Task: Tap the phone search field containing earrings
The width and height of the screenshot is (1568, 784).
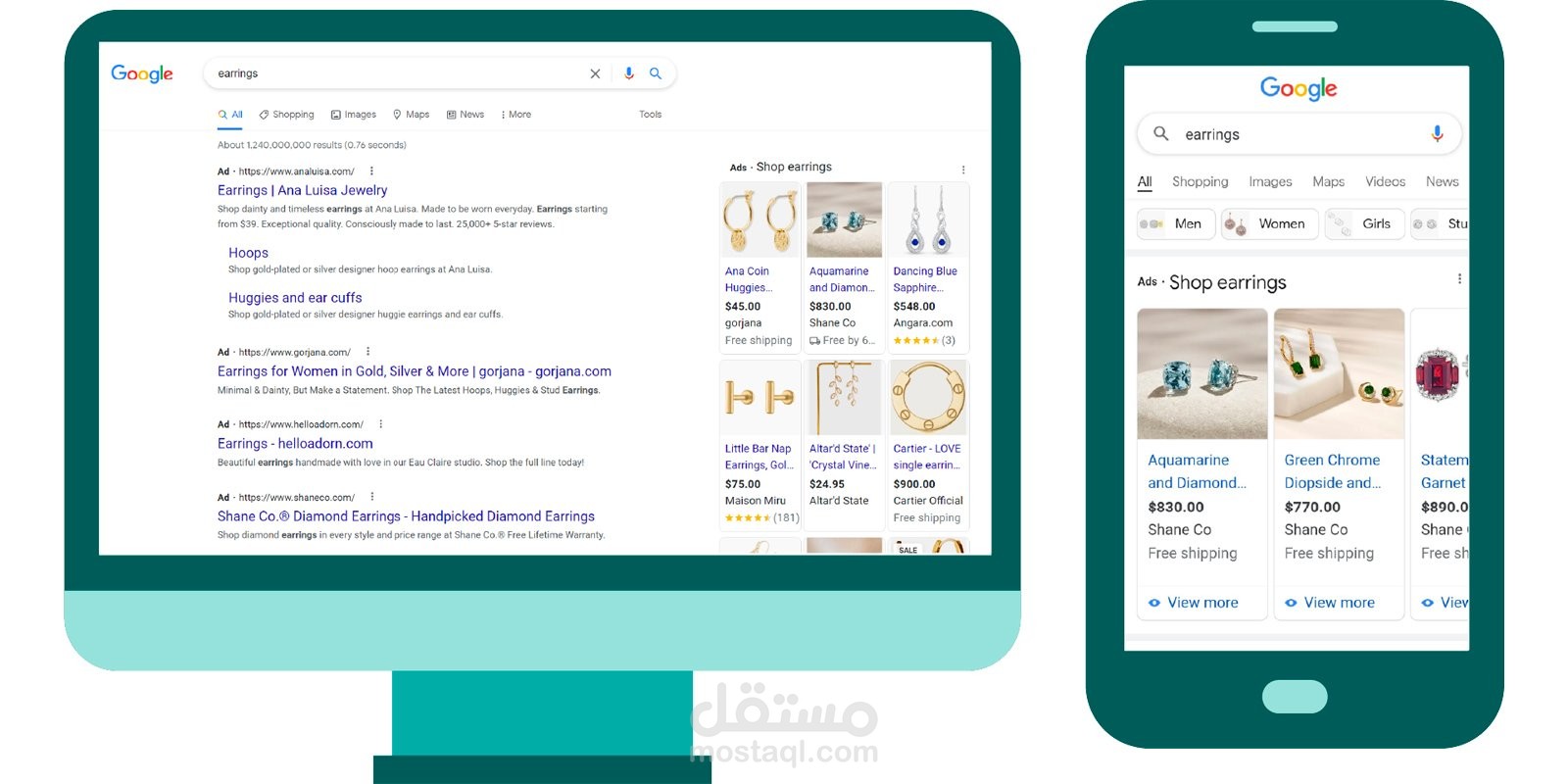Action: click(1298, 134)
